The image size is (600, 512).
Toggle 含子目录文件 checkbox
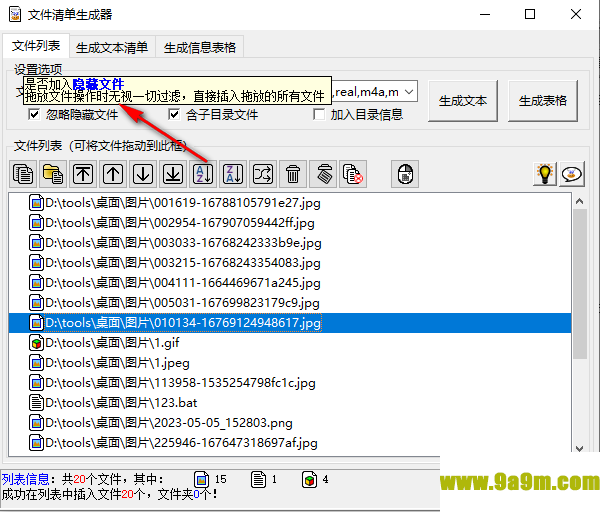[174, 114]
